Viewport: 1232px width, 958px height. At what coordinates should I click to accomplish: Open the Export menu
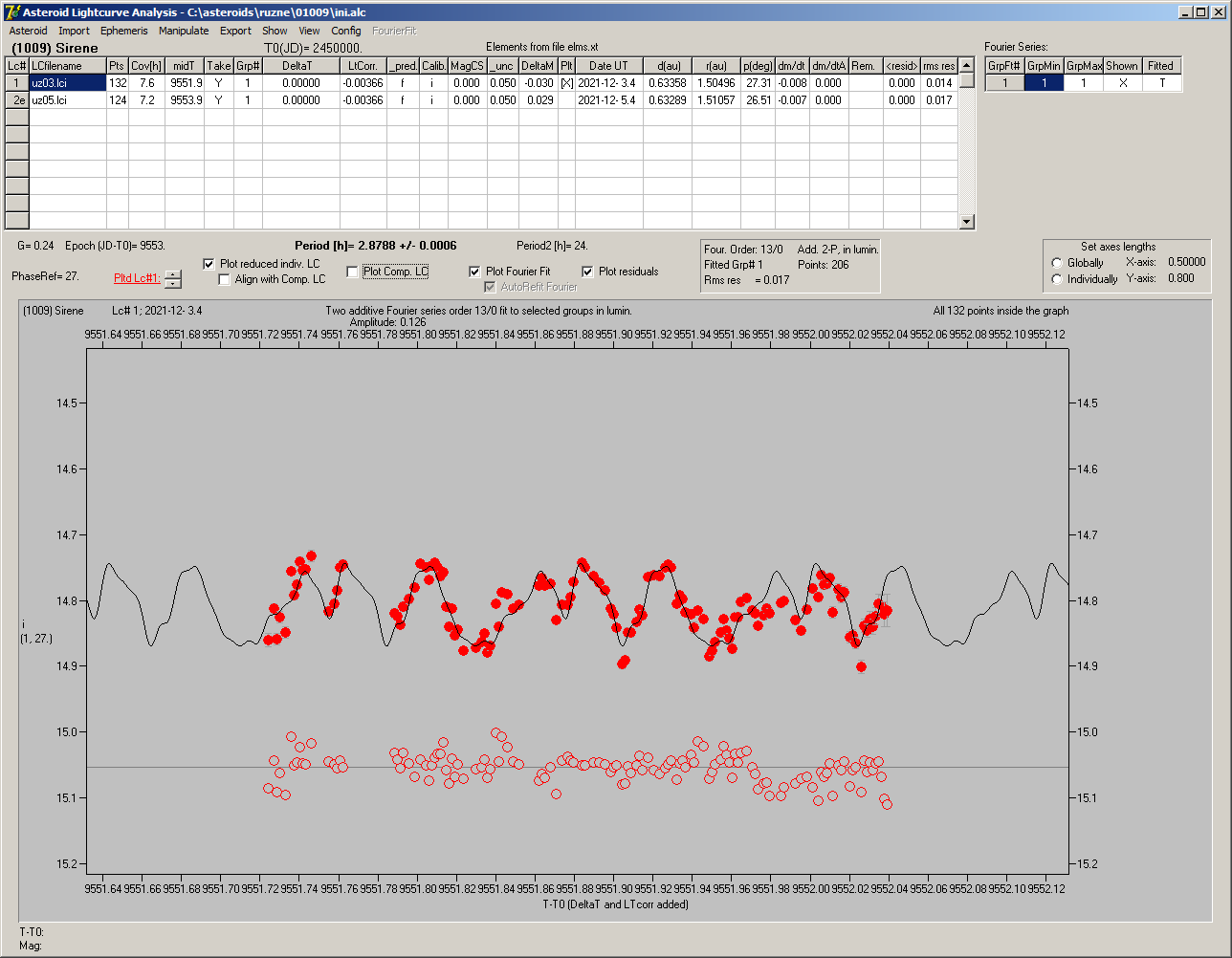235,31
